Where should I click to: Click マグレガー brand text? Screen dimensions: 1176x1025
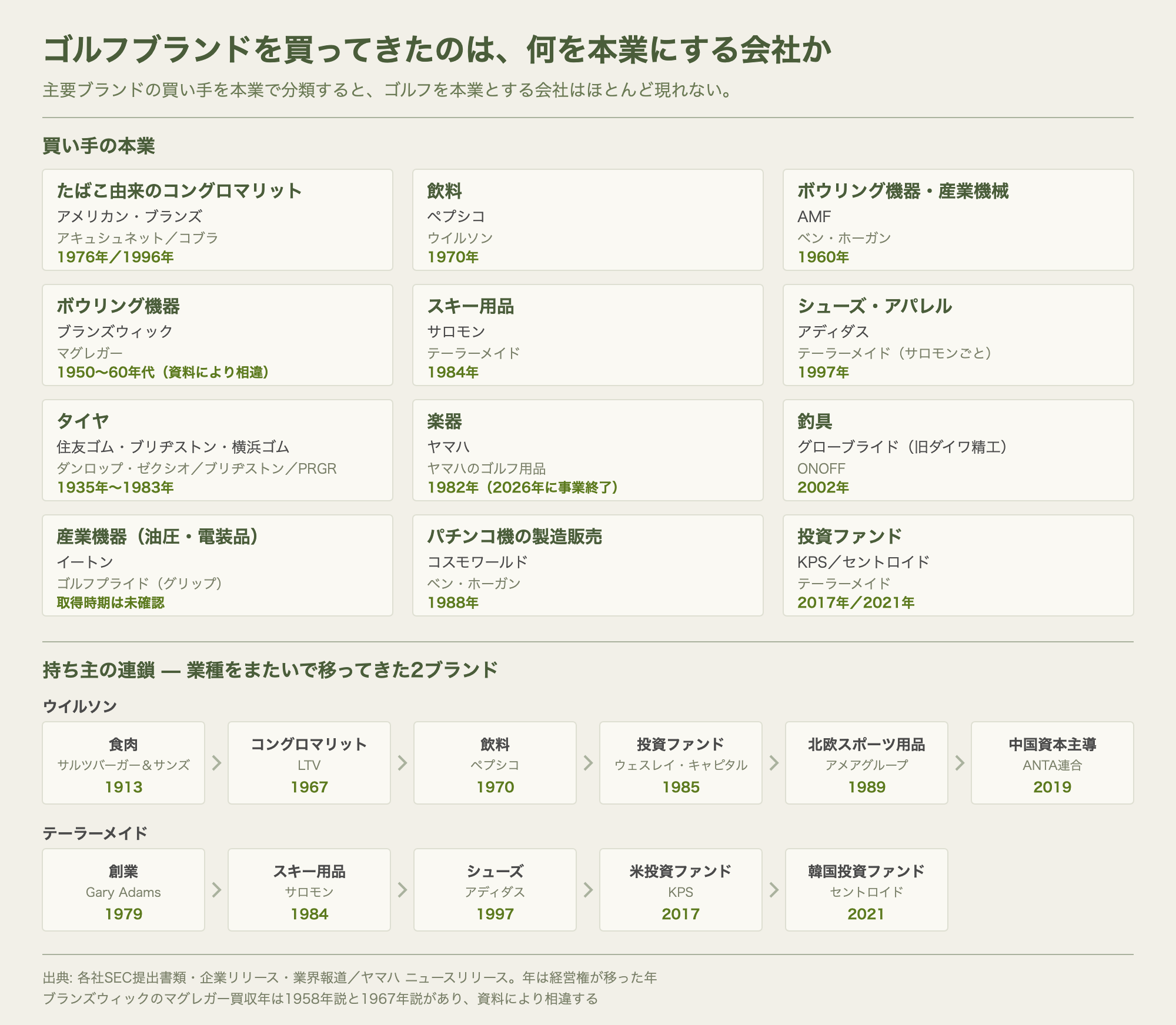[x=89, y=353]
